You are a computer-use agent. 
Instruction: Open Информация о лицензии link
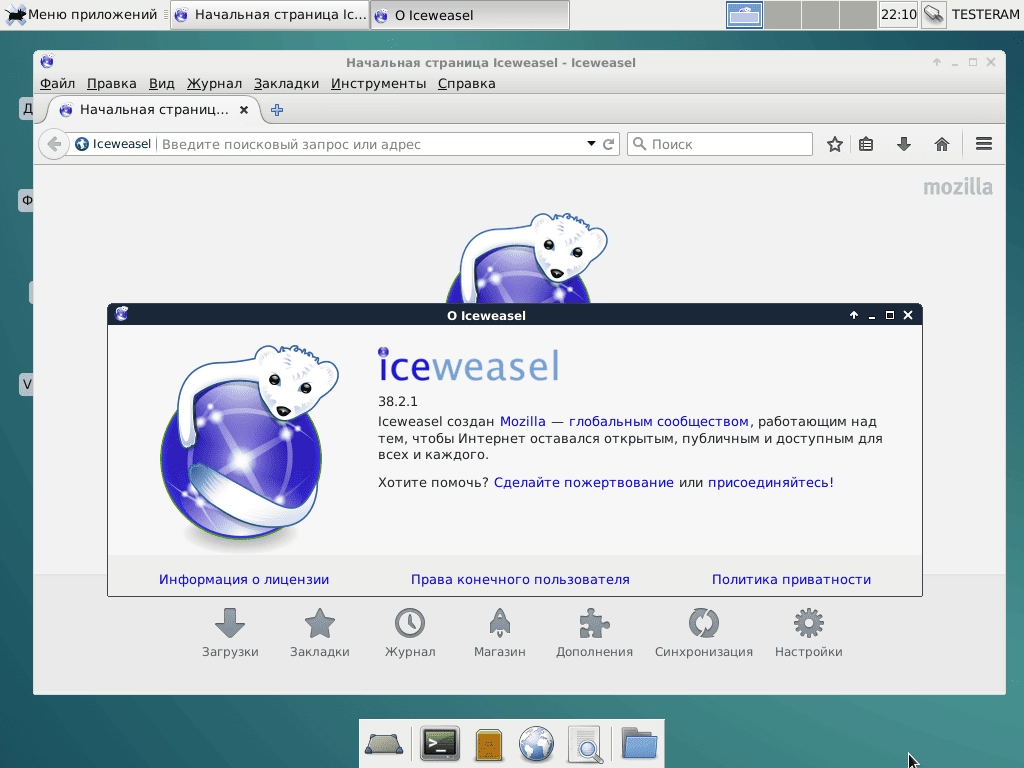(244, 579)
